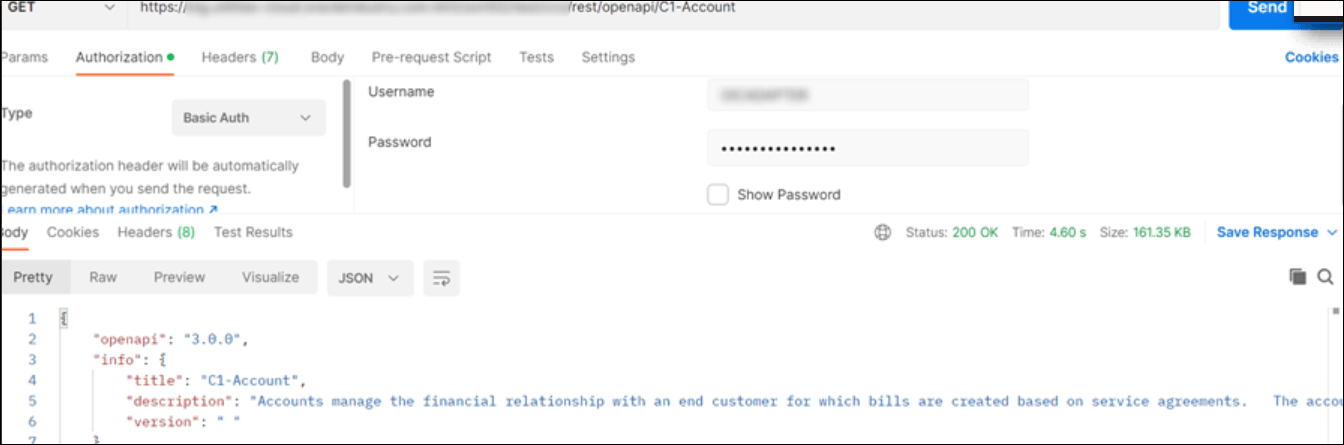Open the Tests tab
This screenshot has height=445, width=1344.
click(537, 57)
